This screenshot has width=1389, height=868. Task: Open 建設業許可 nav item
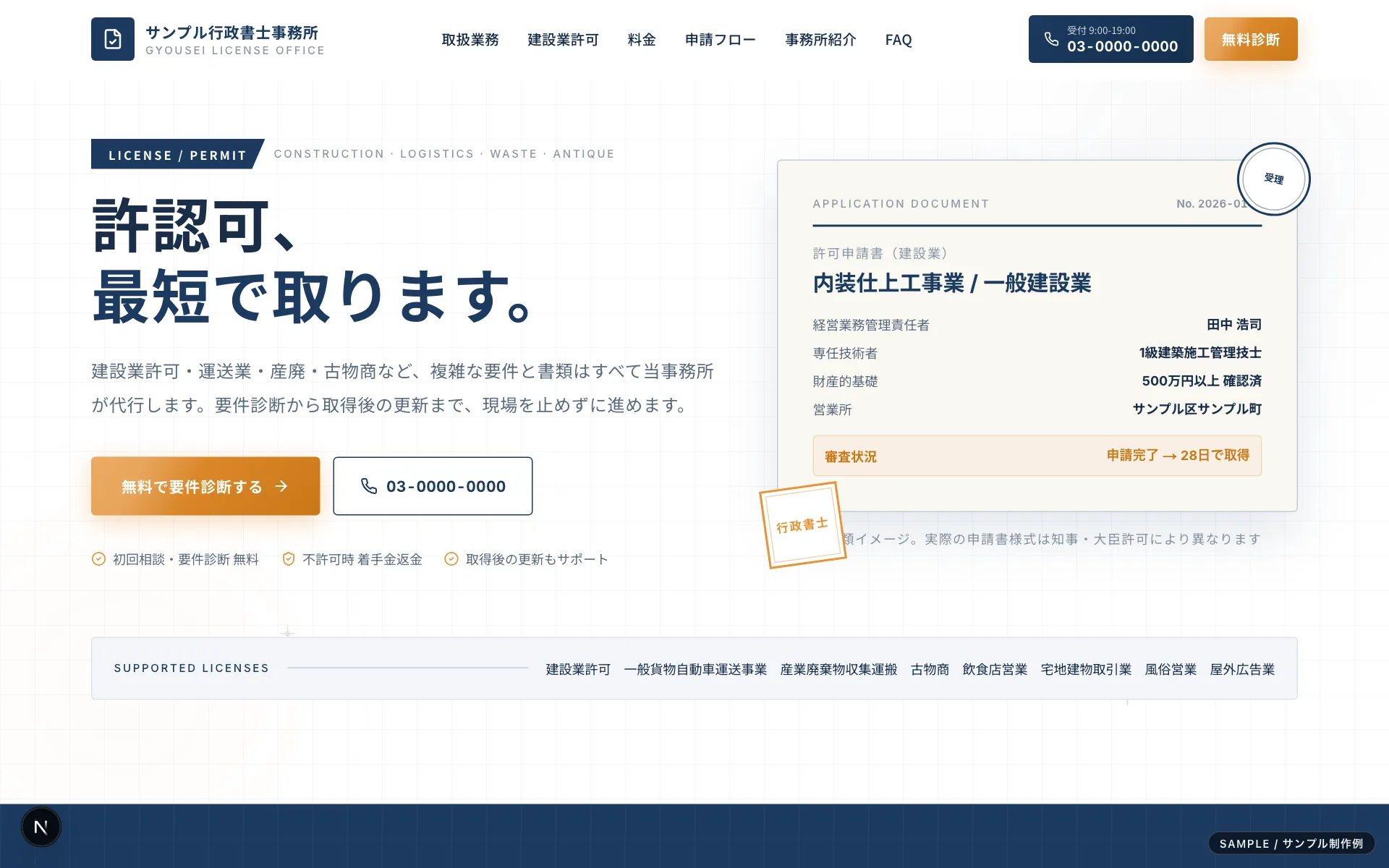[x=563, y=40]
